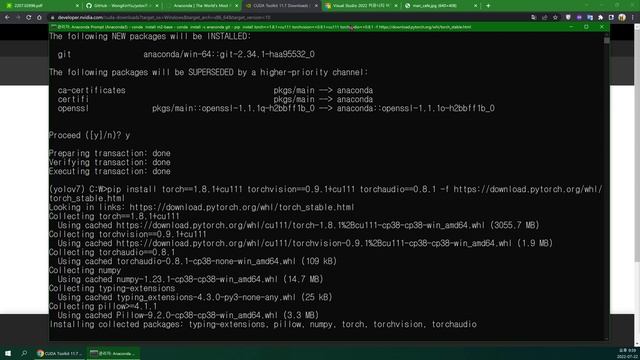Share this page from the address bar
Viewport: 640px width, 360px height.
544,18
